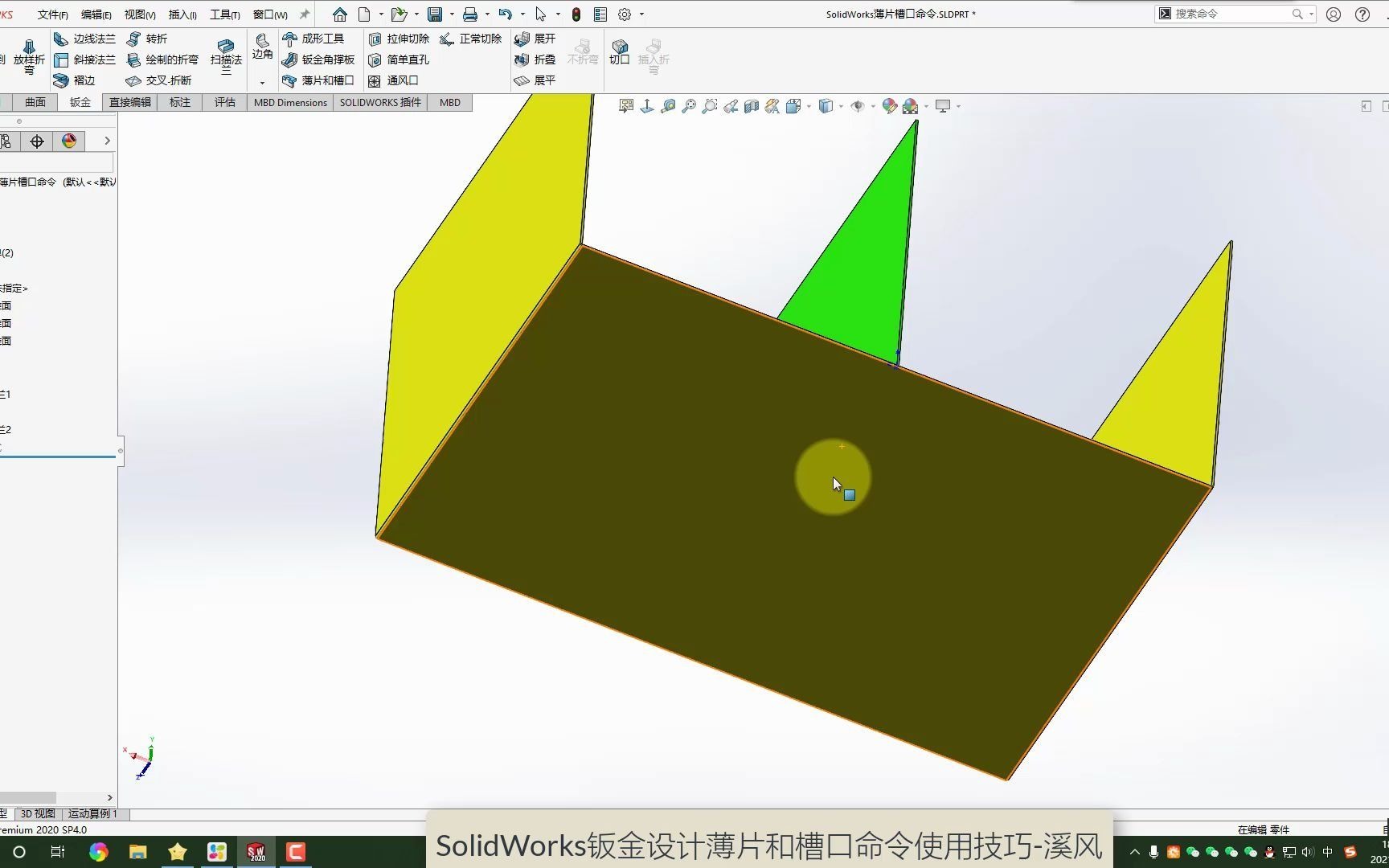This screenshot has height=868, width=1389.
Task: Pin the menu bar with pushpin
Action: click(x=305, y=14)
